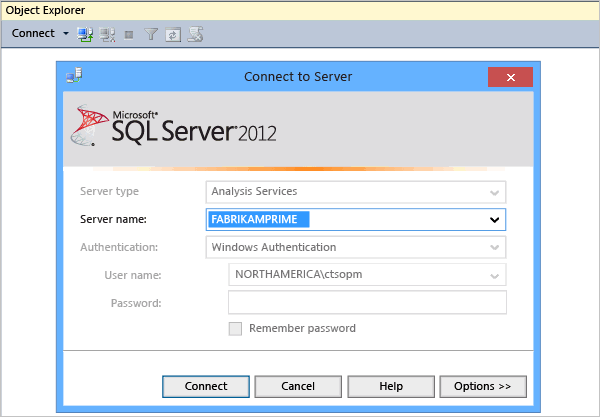The height and width of the screenshot is (417, 600).
Task: Click Connect menu in Object Explorer toolbar
Action: [x=33, y=34]
